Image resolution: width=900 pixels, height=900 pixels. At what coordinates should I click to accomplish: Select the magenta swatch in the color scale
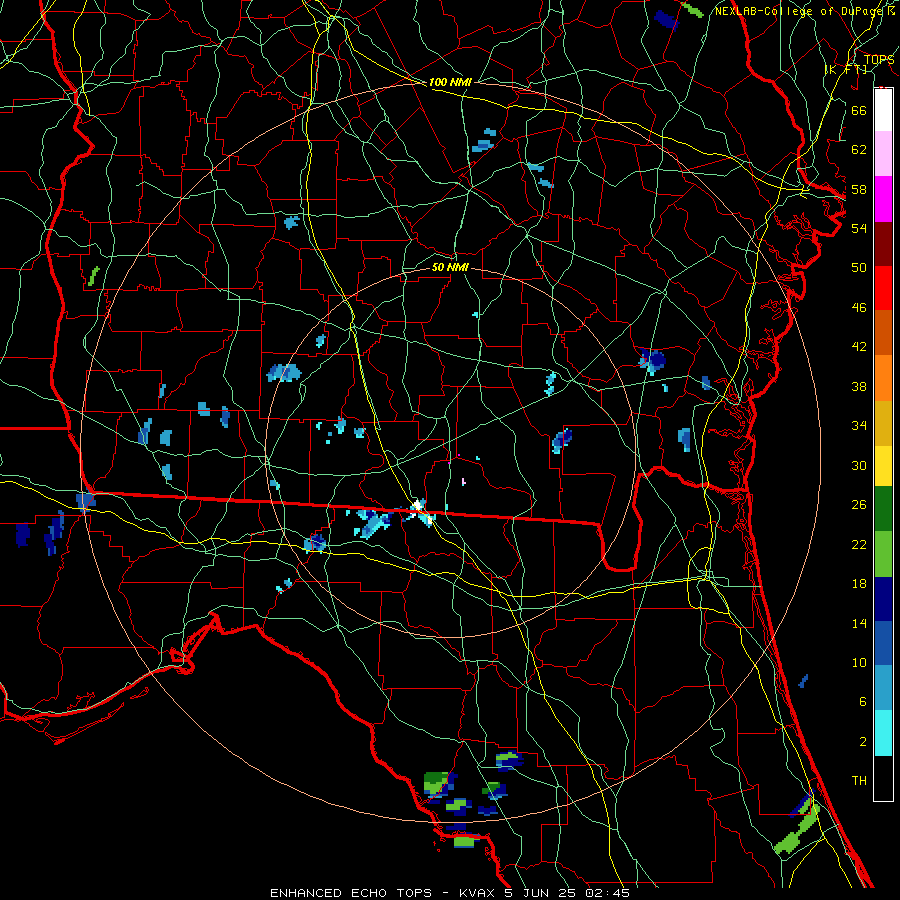click(x=883, y=199)
